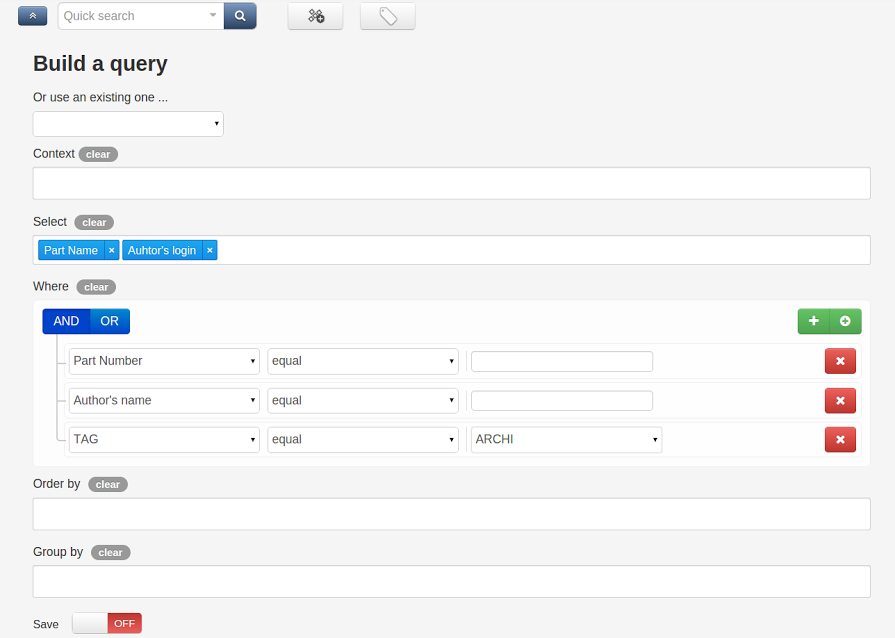Select the AND condition

66,321
